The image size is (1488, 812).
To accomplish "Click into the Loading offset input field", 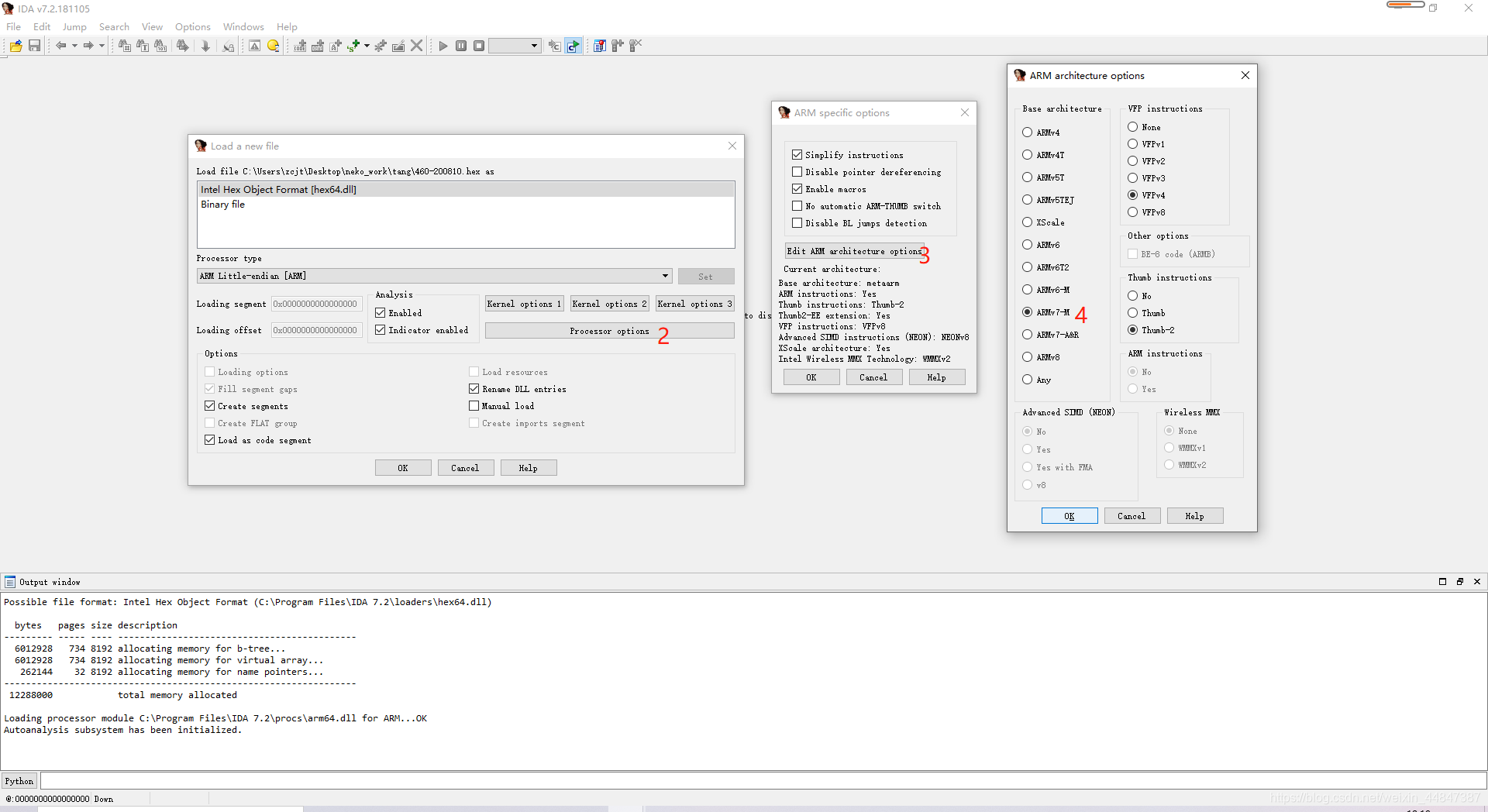I will [316, 330].
